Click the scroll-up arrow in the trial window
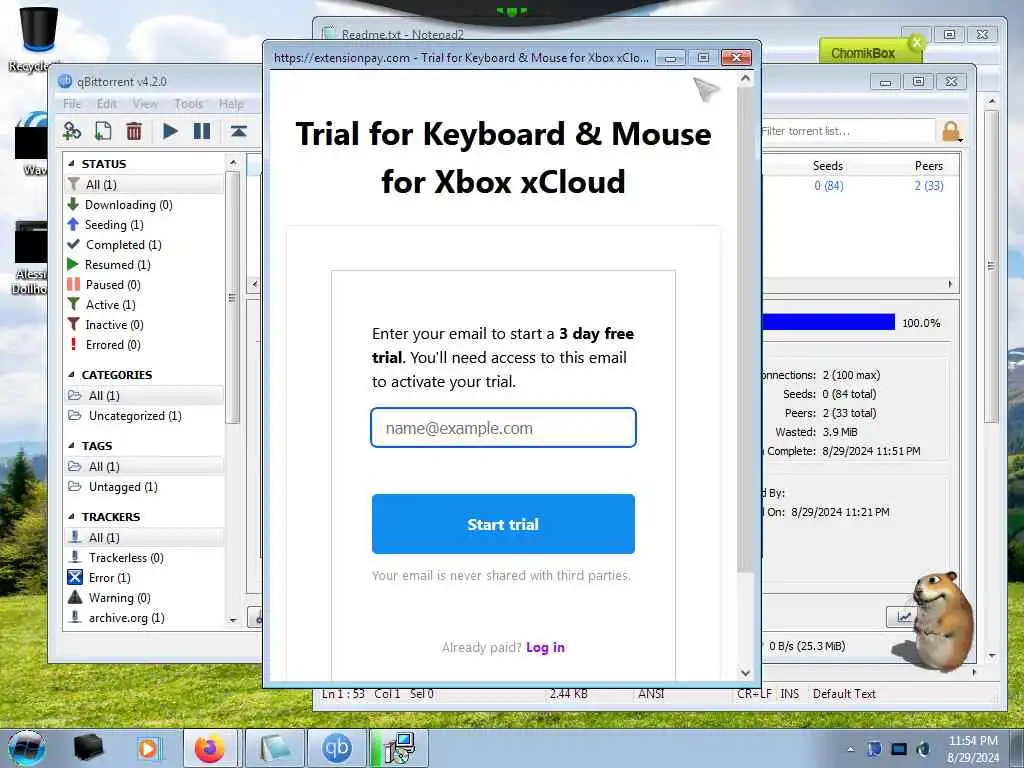 pos(745,78)
